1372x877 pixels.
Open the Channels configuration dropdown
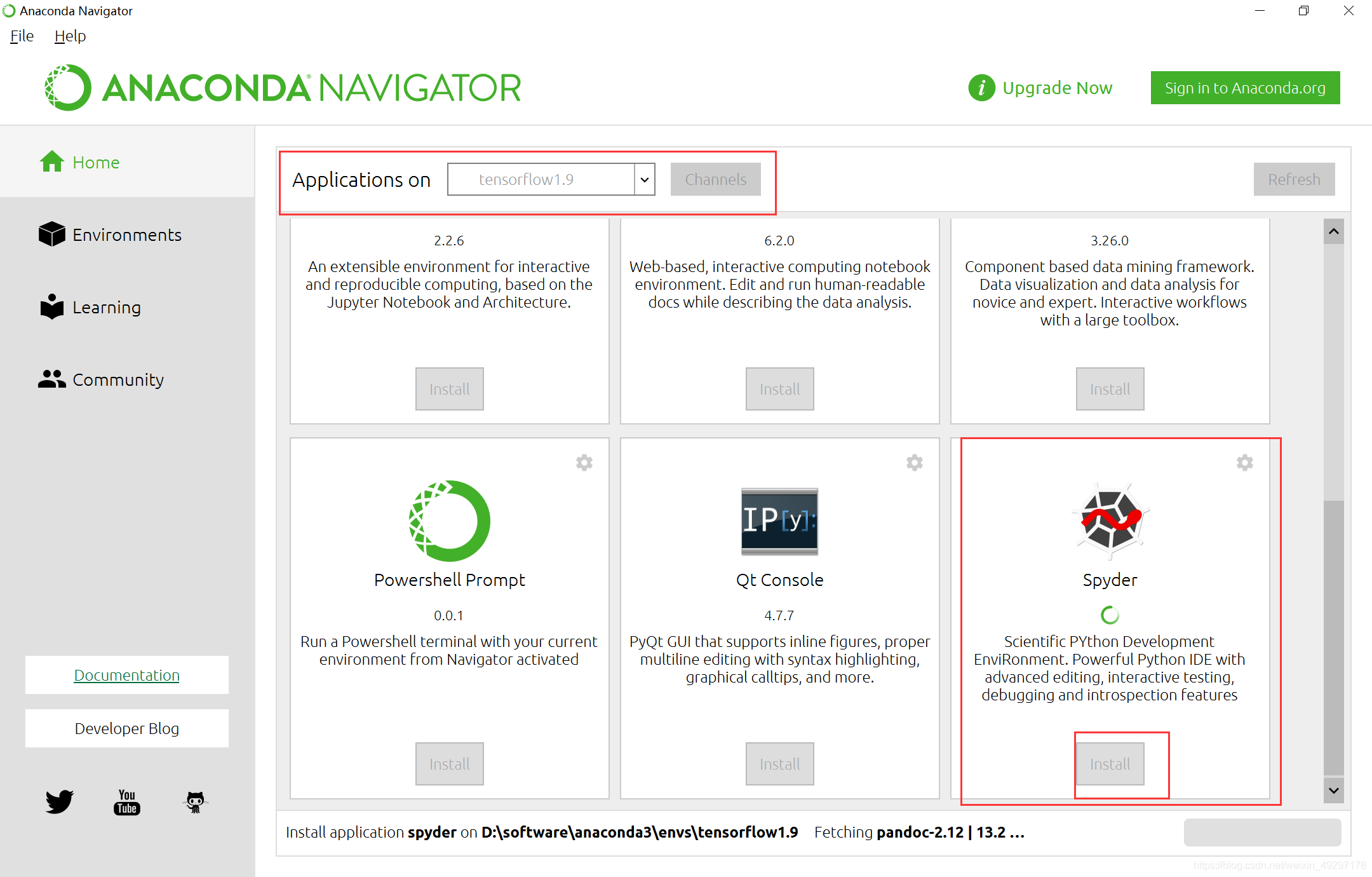point(716,179)
